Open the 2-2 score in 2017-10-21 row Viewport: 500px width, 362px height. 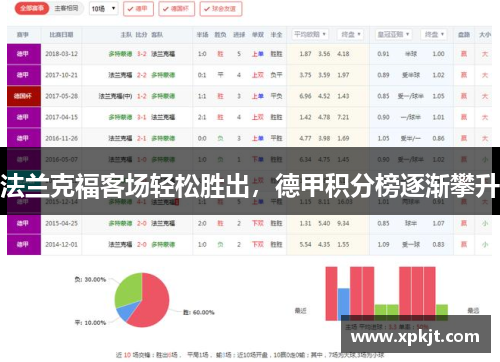tap(142, 75)
